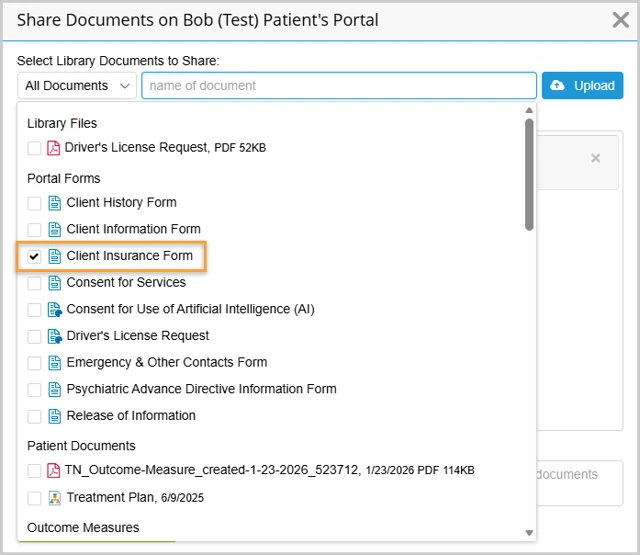Select Psychiatric Advance Directive Information Form label
Screen dimensions: 640x555
(x=202, y=389)
